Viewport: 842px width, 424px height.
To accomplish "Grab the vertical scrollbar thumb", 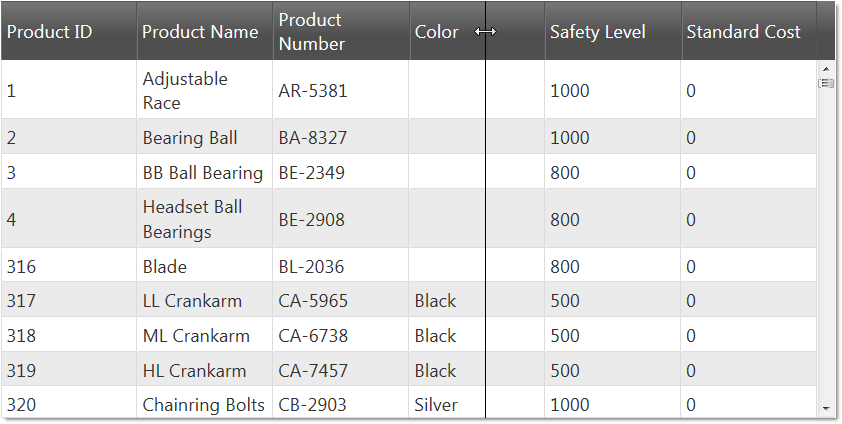I will (x=826, y=83).
